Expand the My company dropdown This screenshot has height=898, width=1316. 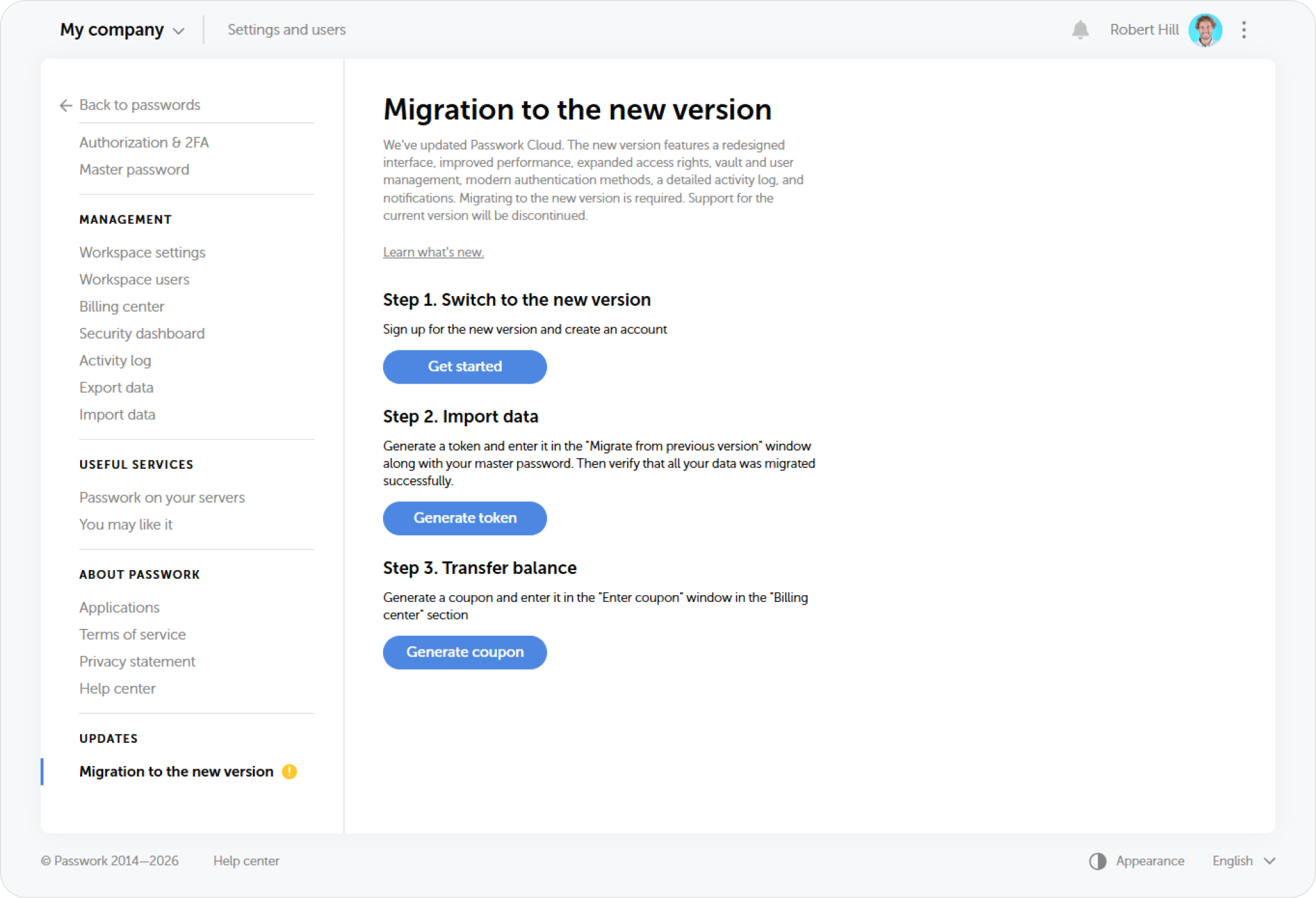coord(123,30)
